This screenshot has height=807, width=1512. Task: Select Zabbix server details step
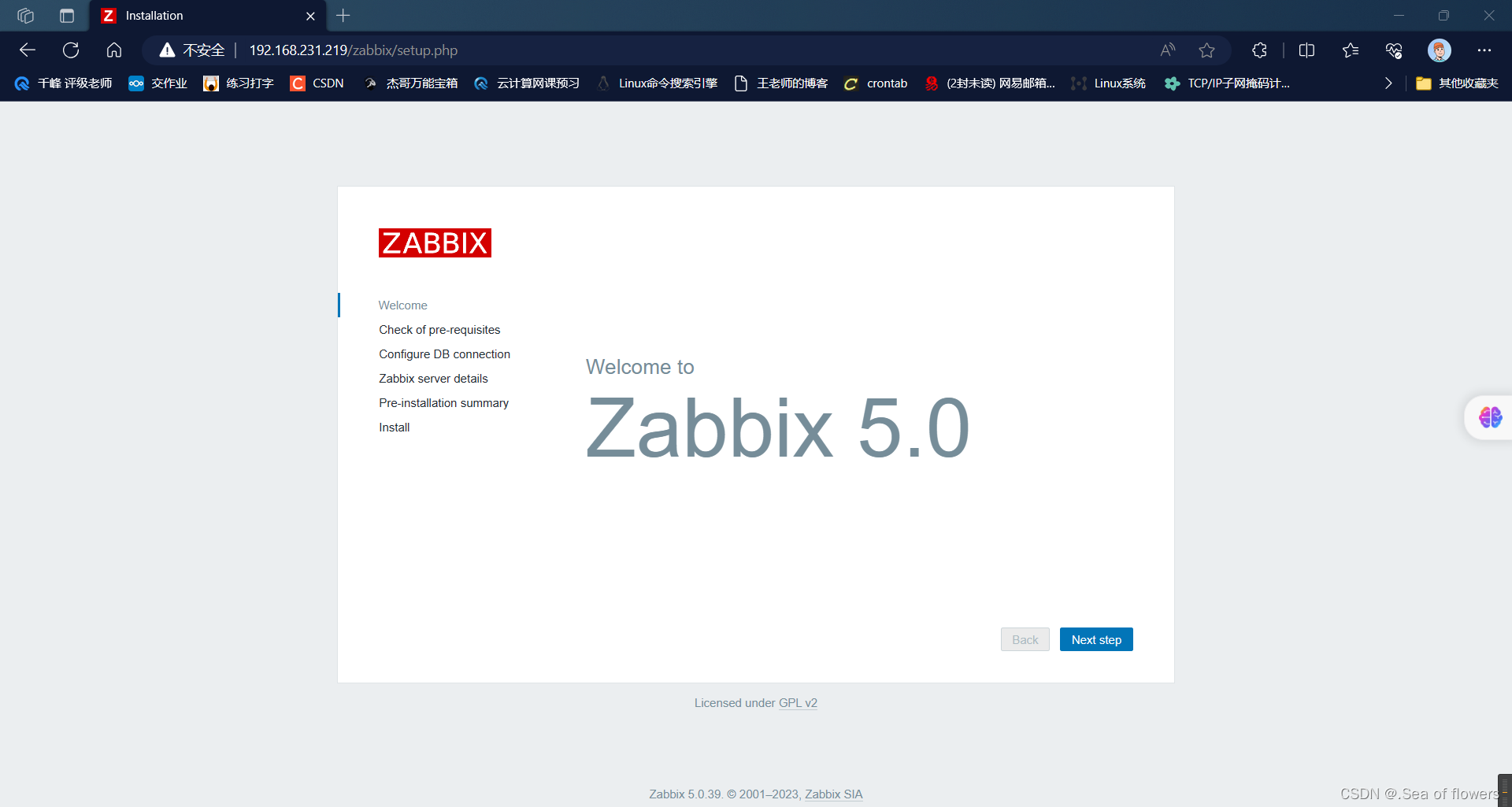433,379
